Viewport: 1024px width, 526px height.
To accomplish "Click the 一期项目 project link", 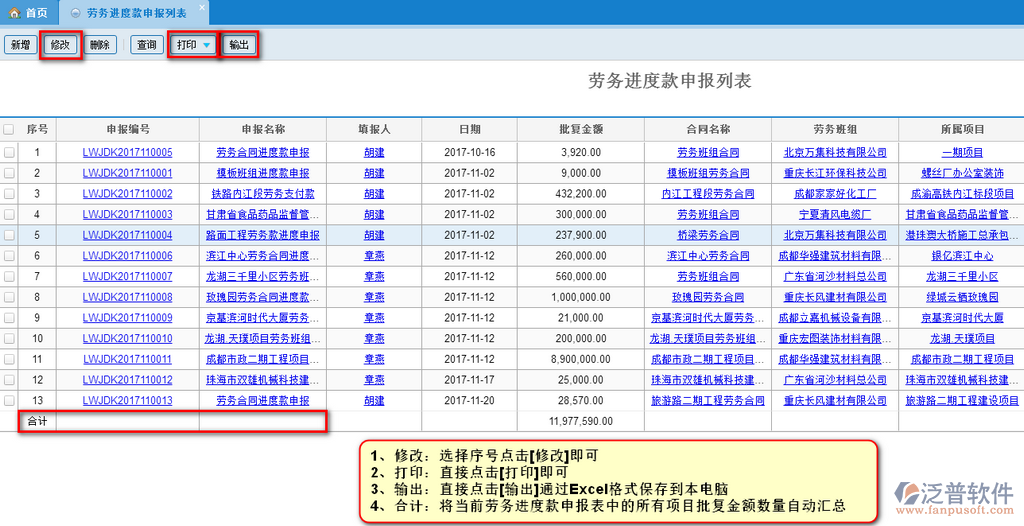I will (961, 152).
